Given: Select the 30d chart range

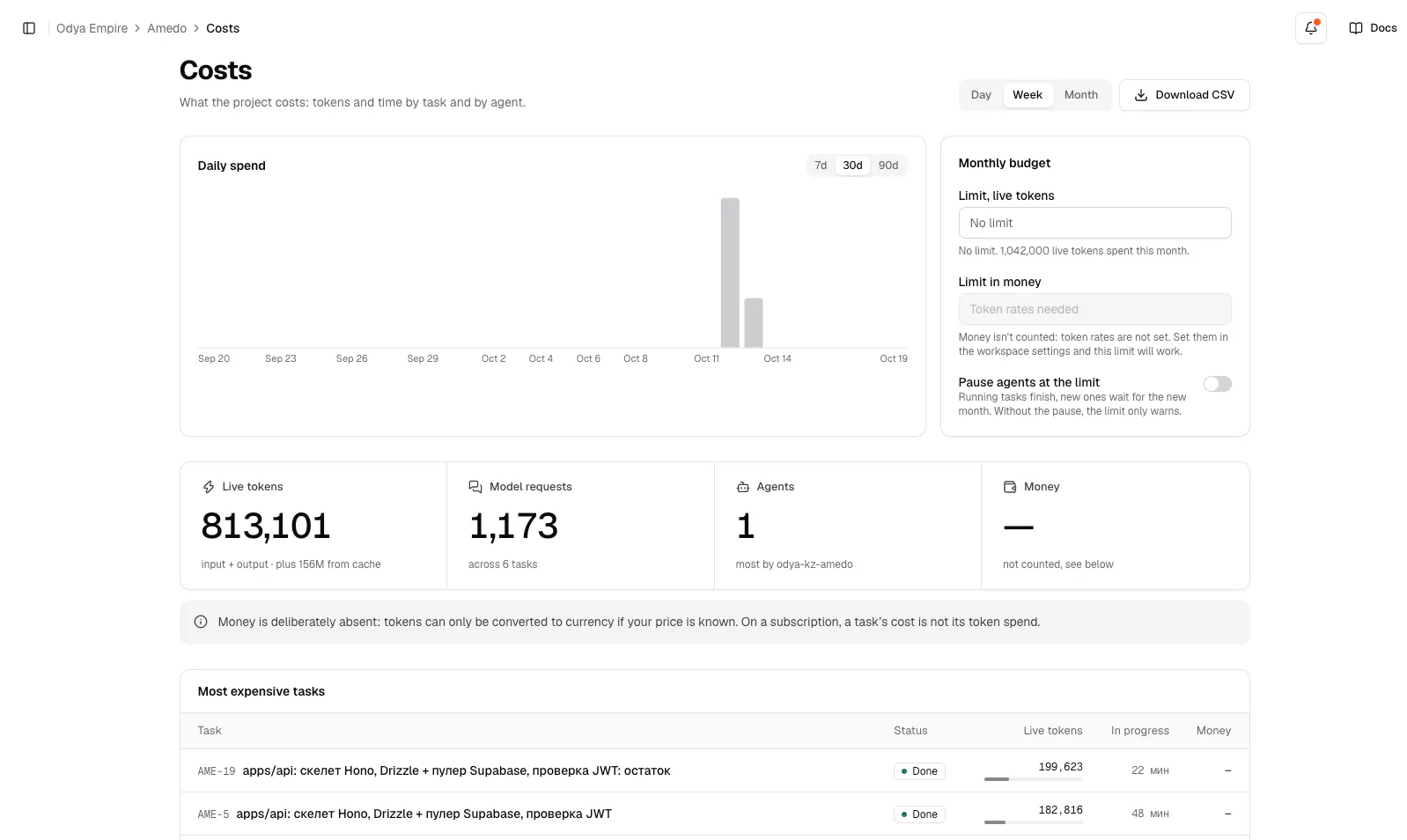Looking at the screenshot, I should pos(852,166).
